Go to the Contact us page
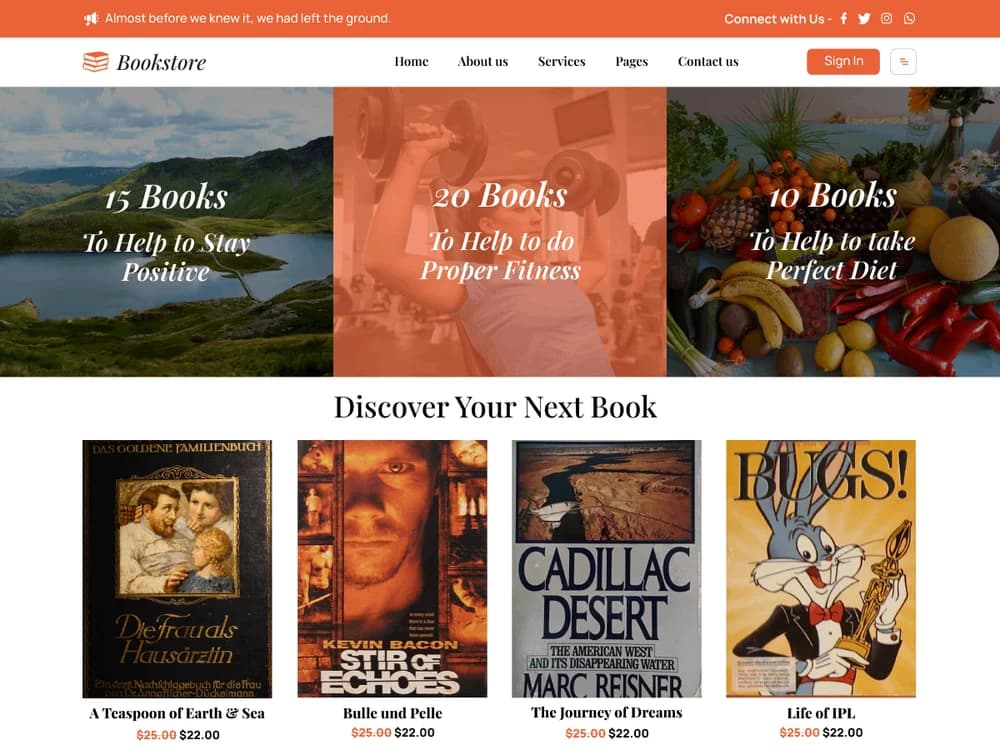The height and width of the screenshot is (750, 1000). click(708, 62)
